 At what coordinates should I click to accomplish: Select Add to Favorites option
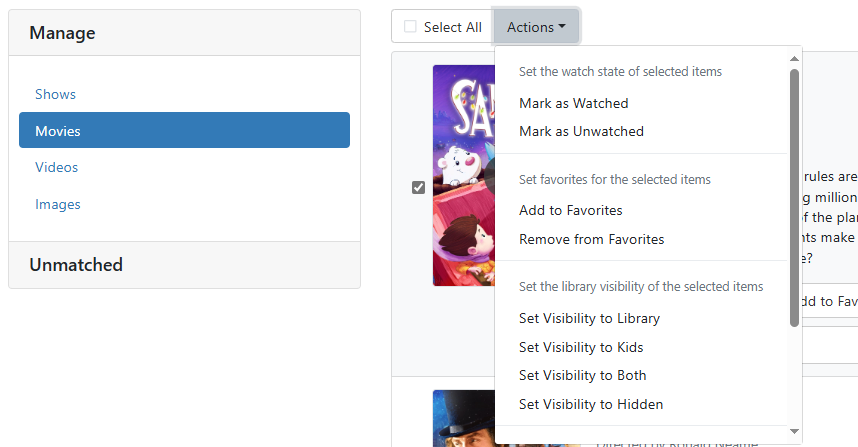coord(570,210)
